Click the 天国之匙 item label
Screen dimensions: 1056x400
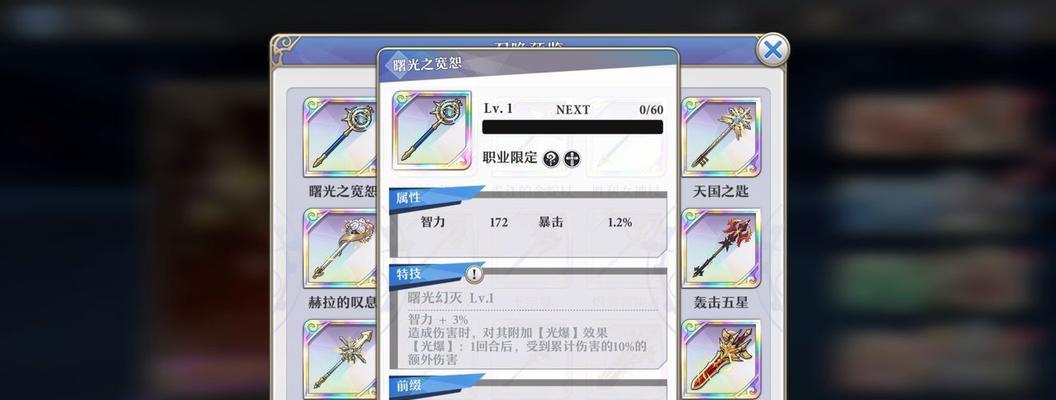tap(721, 192)
